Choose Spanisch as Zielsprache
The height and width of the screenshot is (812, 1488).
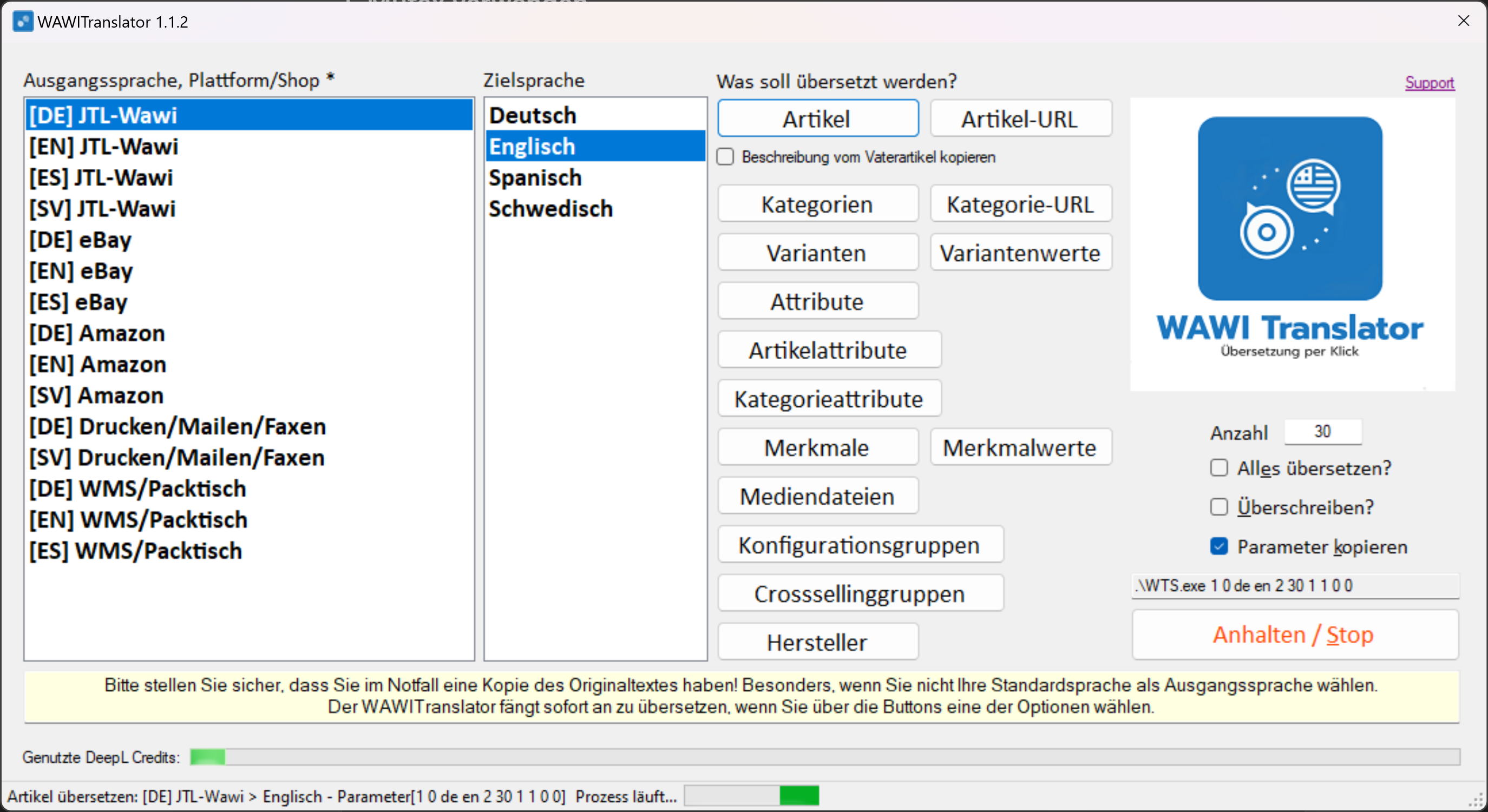coord(595,177)
